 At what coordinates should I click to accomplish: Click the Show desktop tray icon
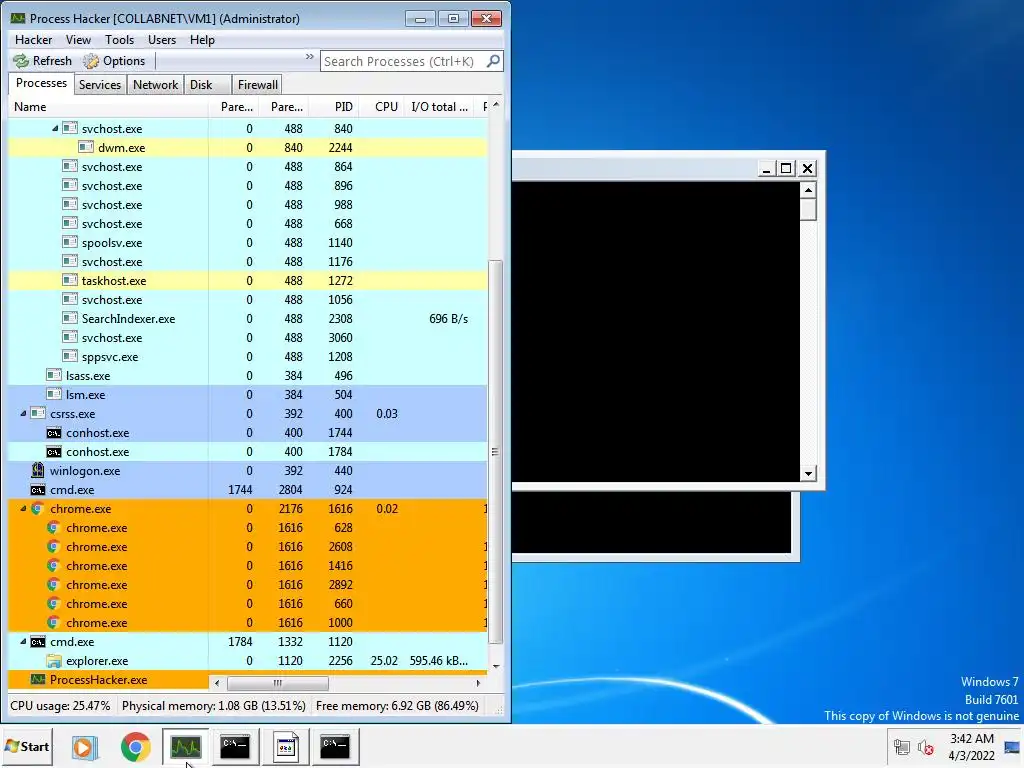tap(1012, 746)
